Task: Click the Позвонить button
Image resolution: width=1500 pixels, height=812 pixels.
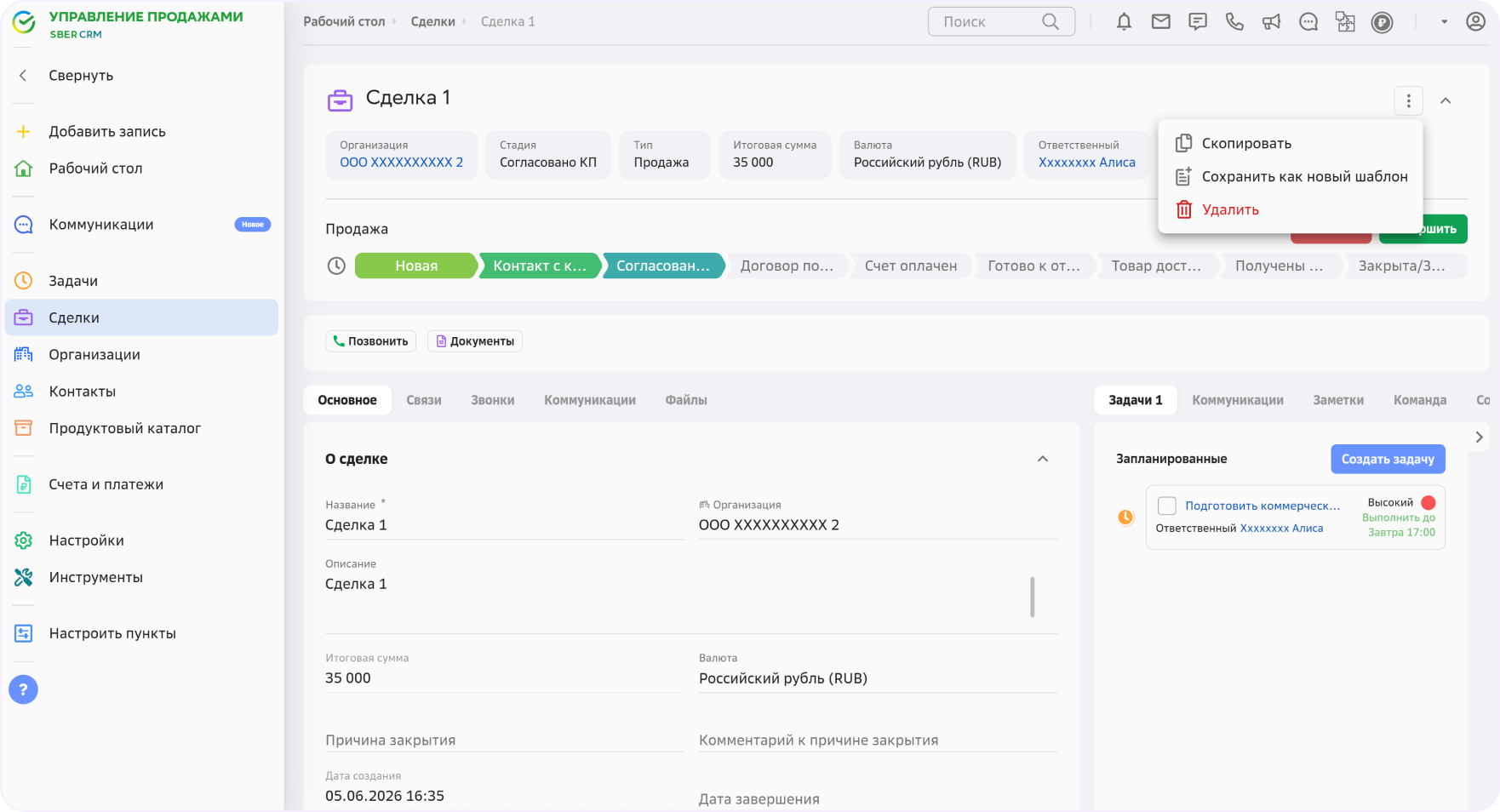Action: pos(371,341)
